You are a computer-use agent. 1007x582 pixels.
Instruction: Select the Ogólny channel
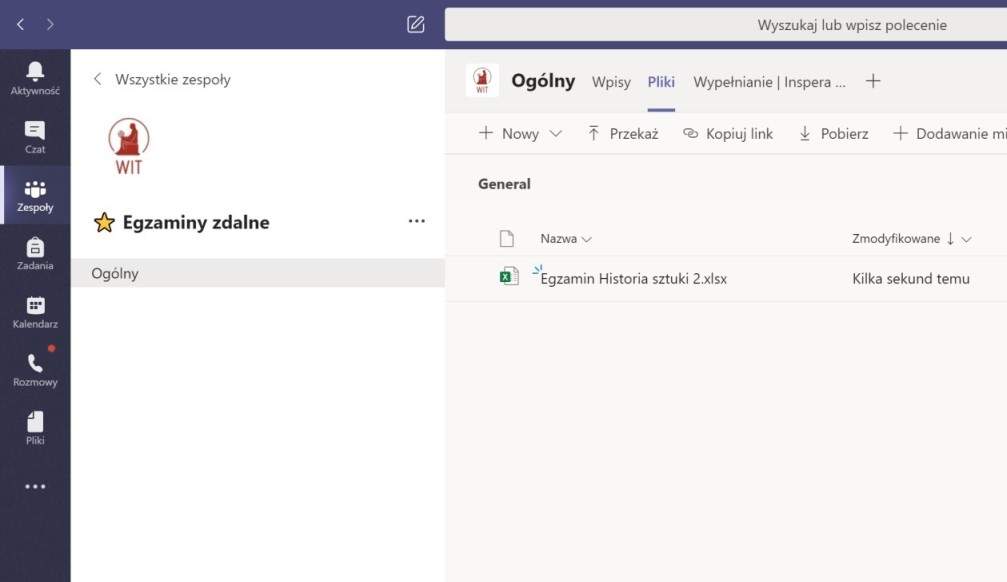258,273
